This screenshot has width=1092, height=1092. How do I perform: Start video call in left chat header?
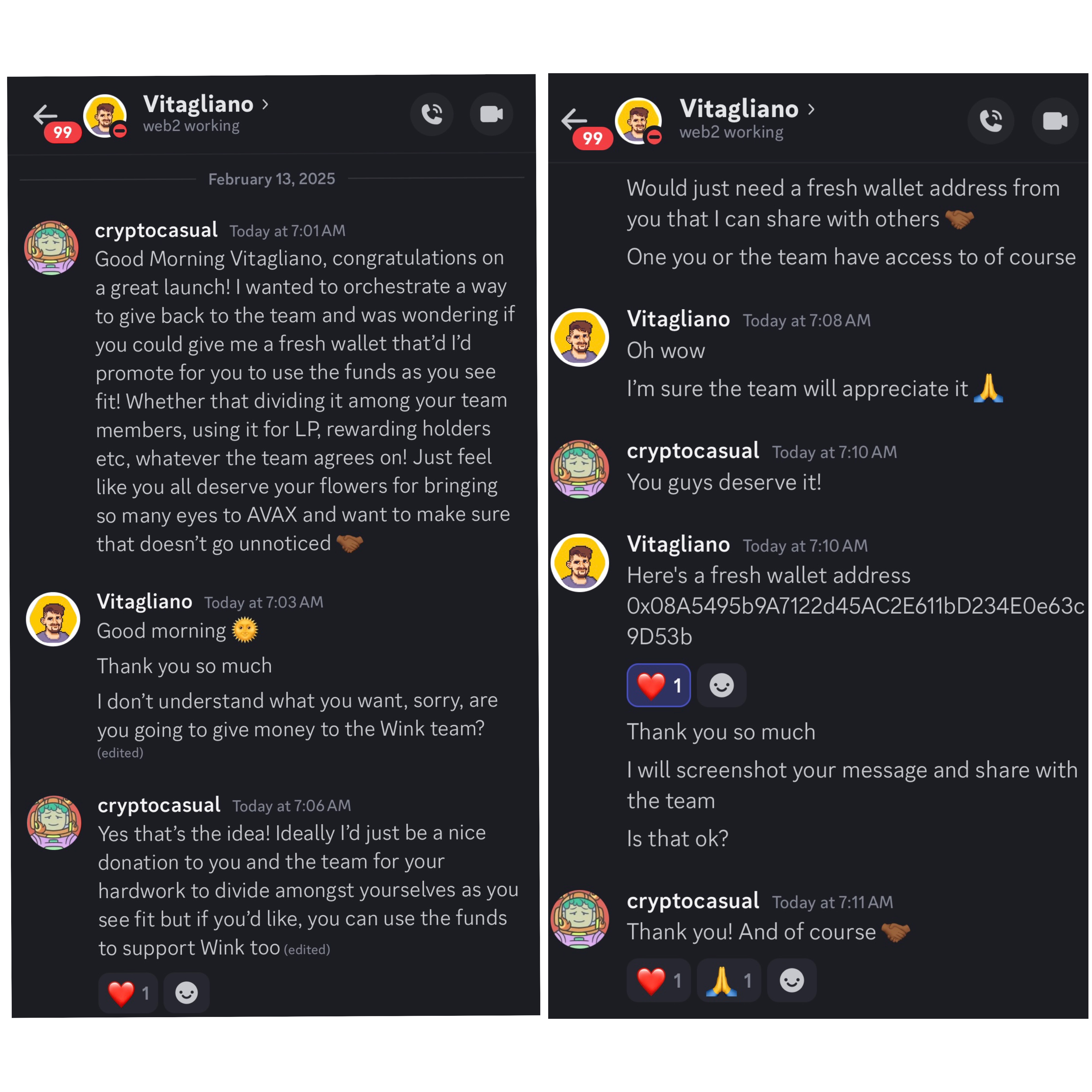[491, 115]
